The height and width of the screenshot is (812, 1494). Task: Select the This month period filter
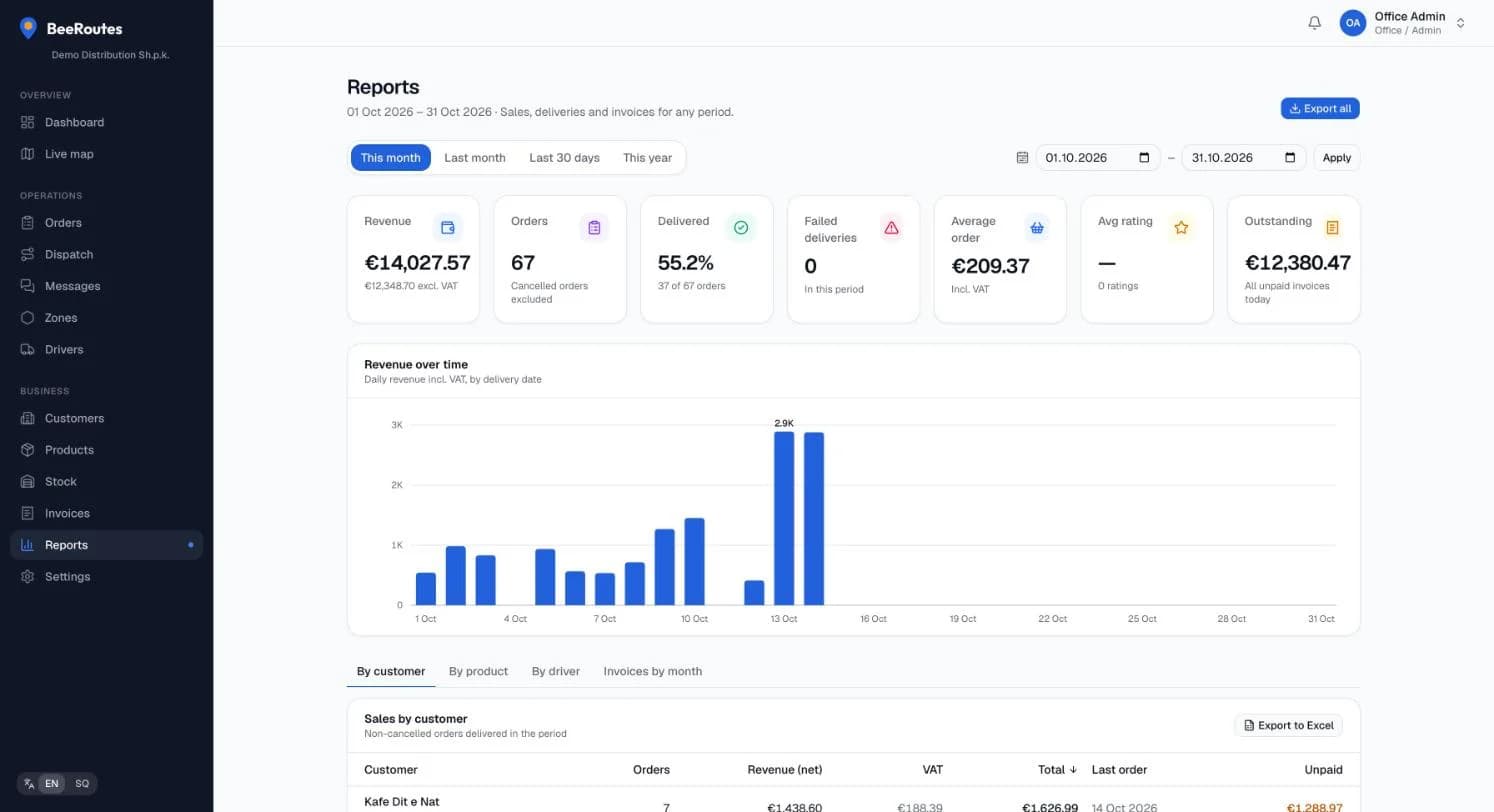(391, 158)
